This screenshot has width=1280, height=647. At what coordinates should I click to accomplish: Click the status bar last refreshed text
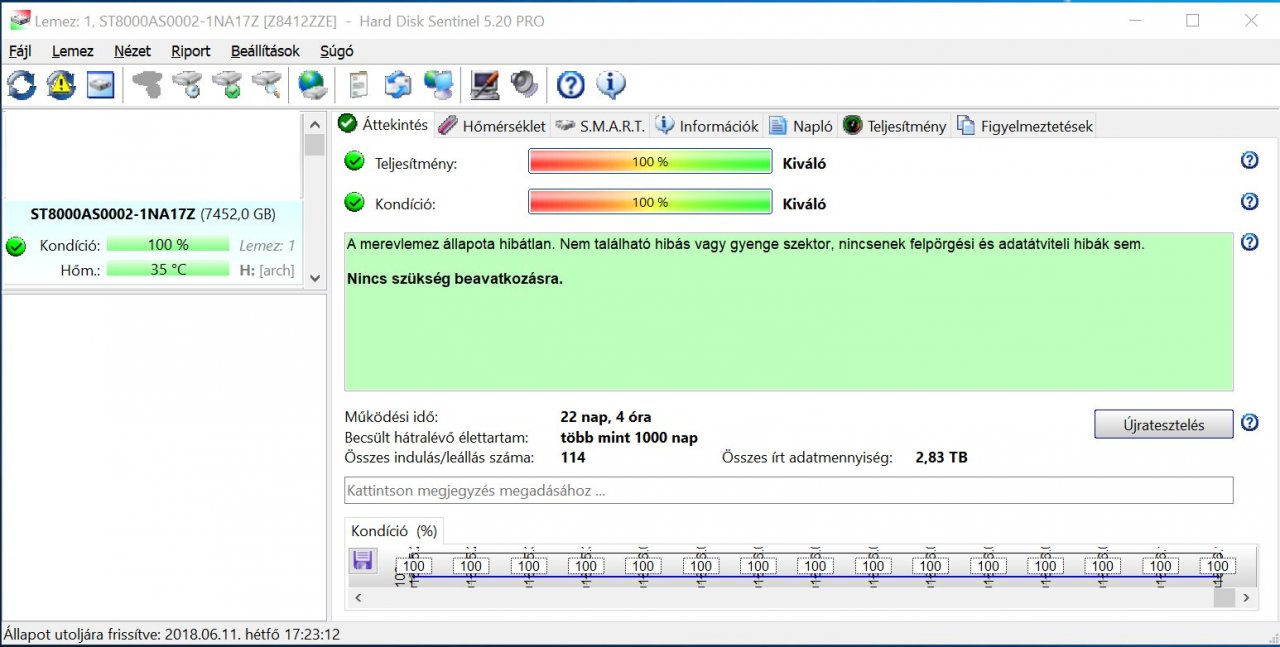[x=172, y=634]
